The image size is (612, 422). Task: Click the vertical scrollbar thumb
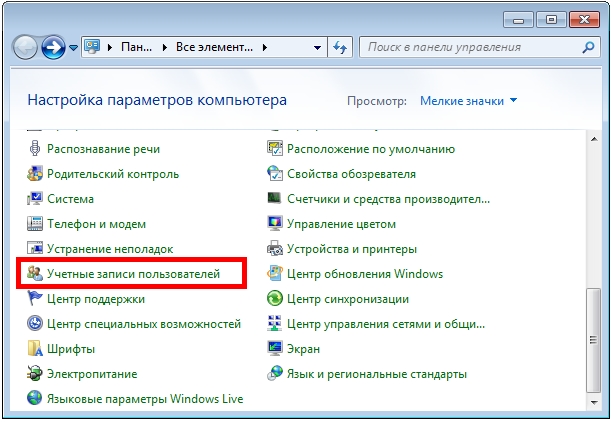[594, 340]
